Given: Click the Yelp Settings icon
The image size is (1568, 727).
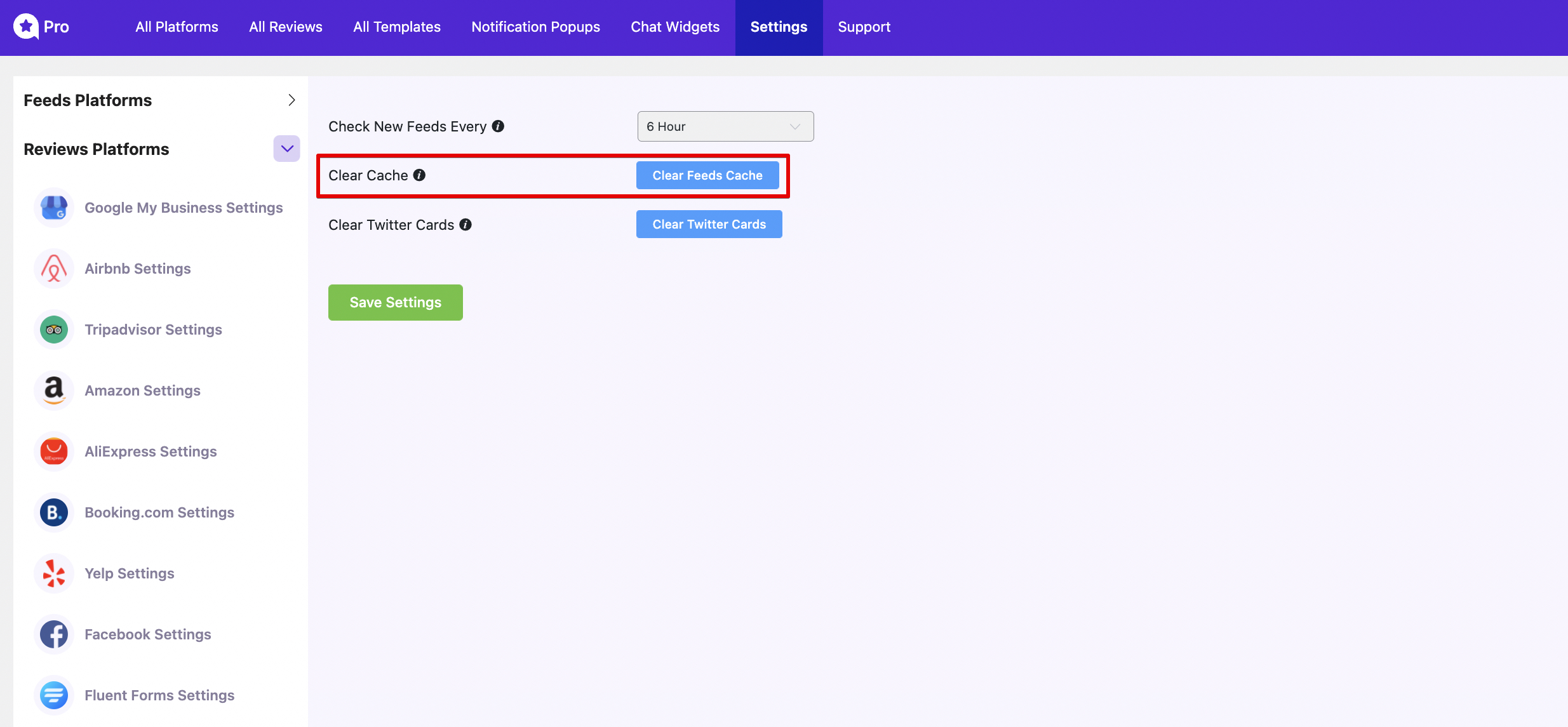Looking at the screenshot, I should [53, 573].
